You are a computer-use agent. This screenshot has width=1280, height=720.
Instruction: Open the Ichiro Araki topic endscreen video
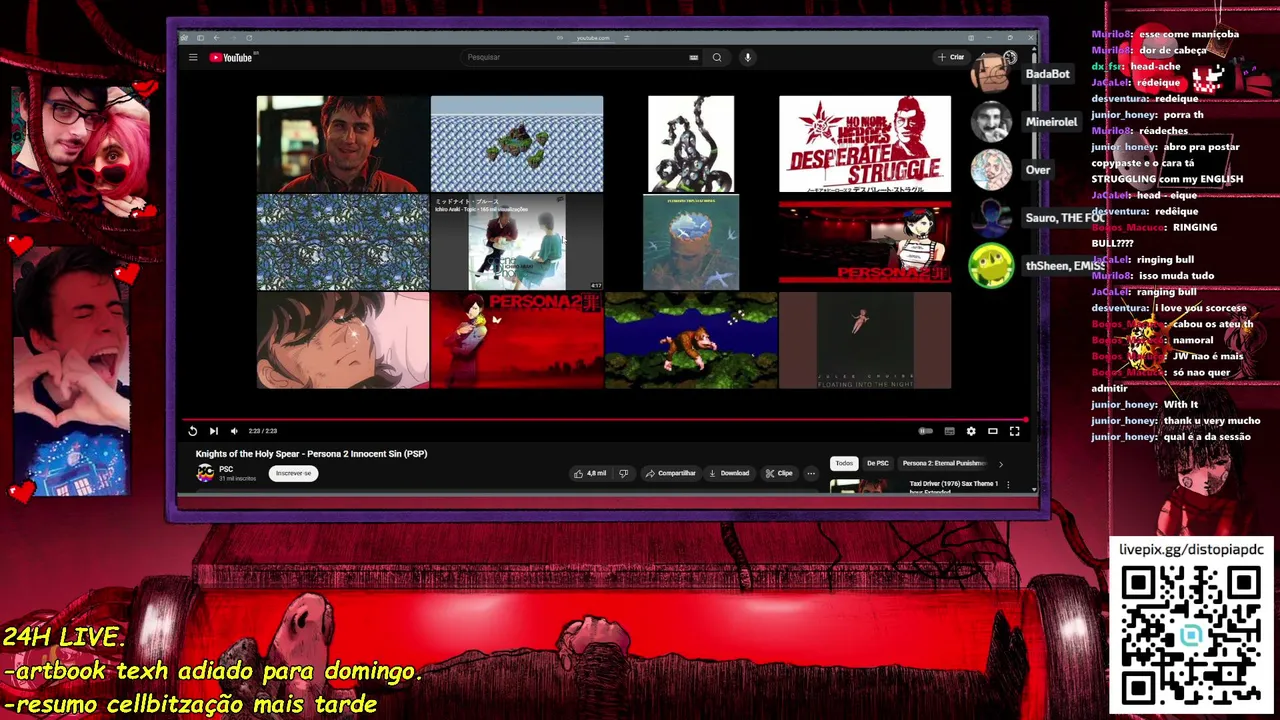pos(517,242)
